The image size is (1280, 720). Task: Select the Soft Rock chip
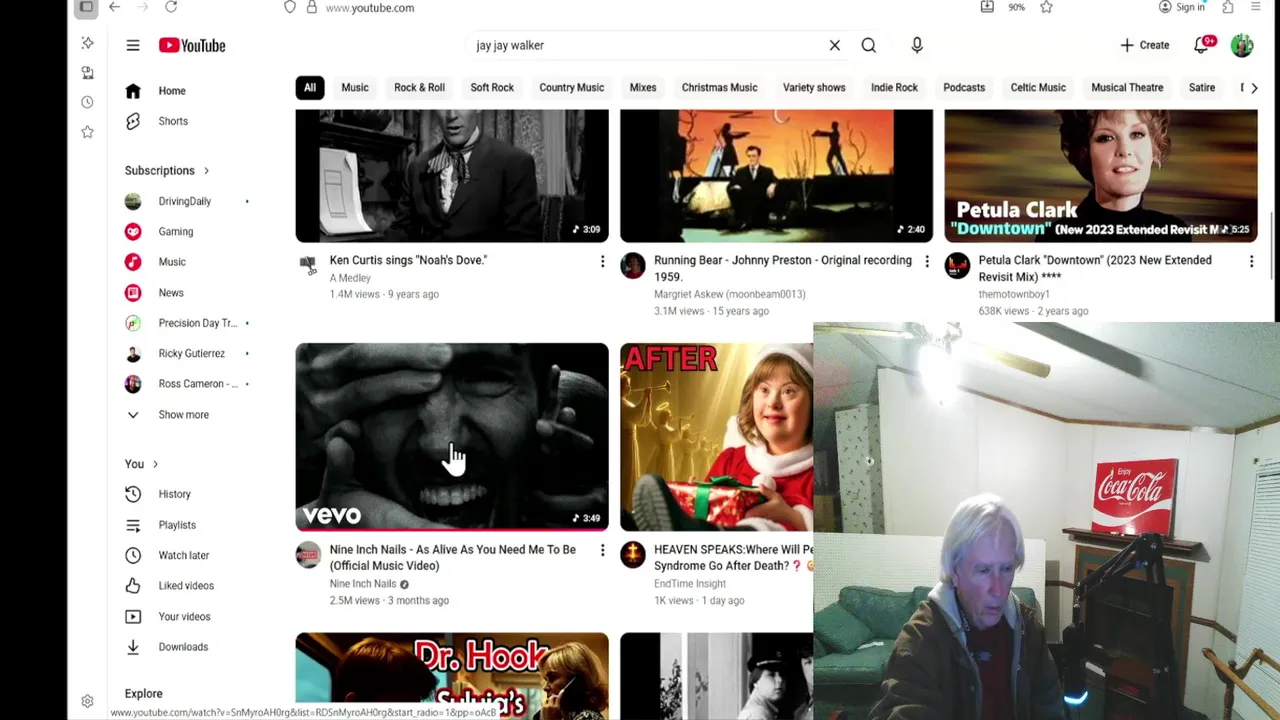[x=492, y=88]
